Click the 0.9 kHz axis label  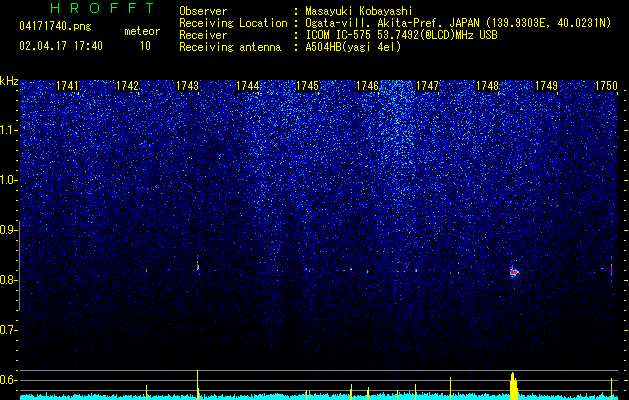pos(8,230)
